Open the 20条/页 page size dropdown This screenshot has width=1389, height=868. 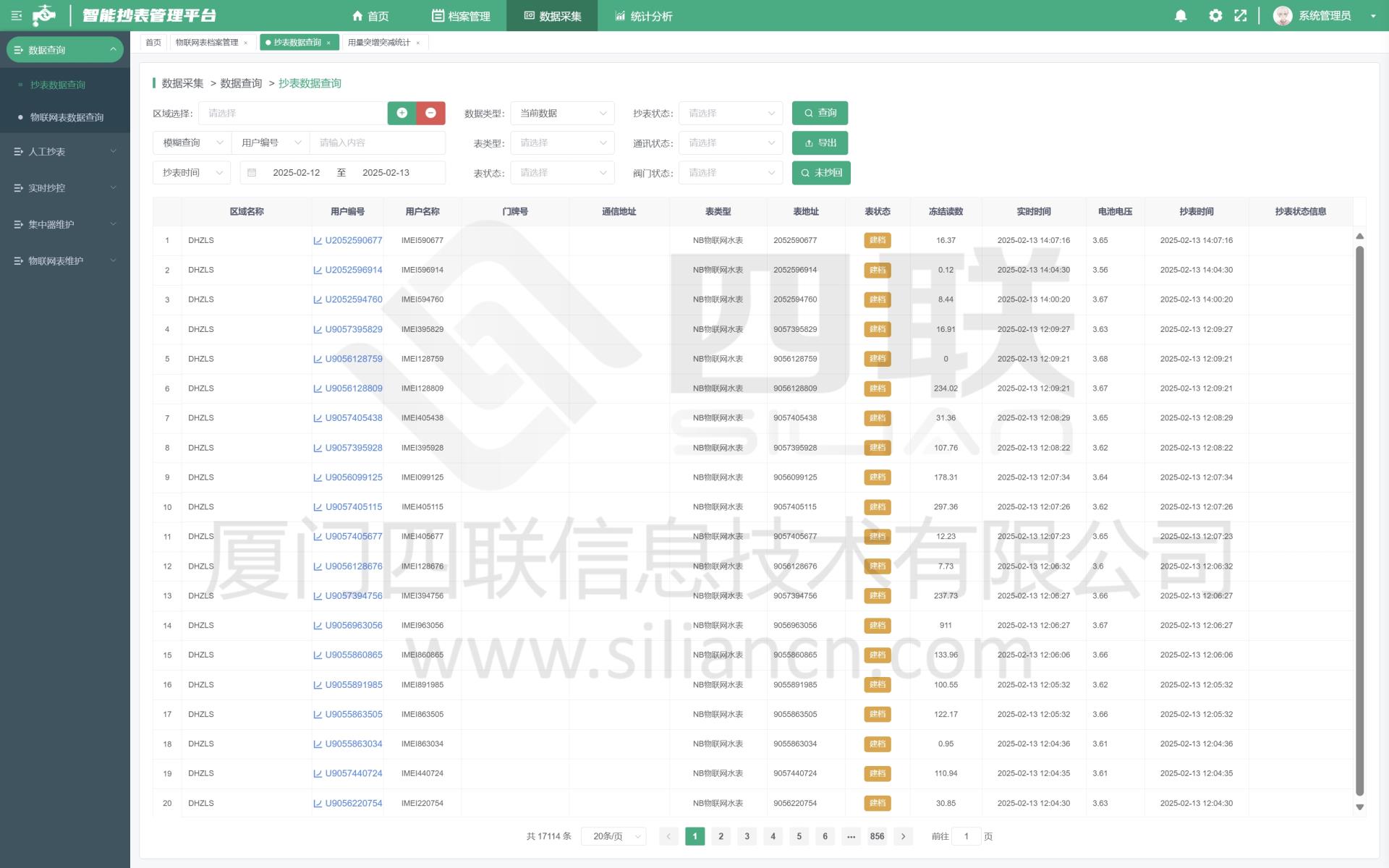614,836
